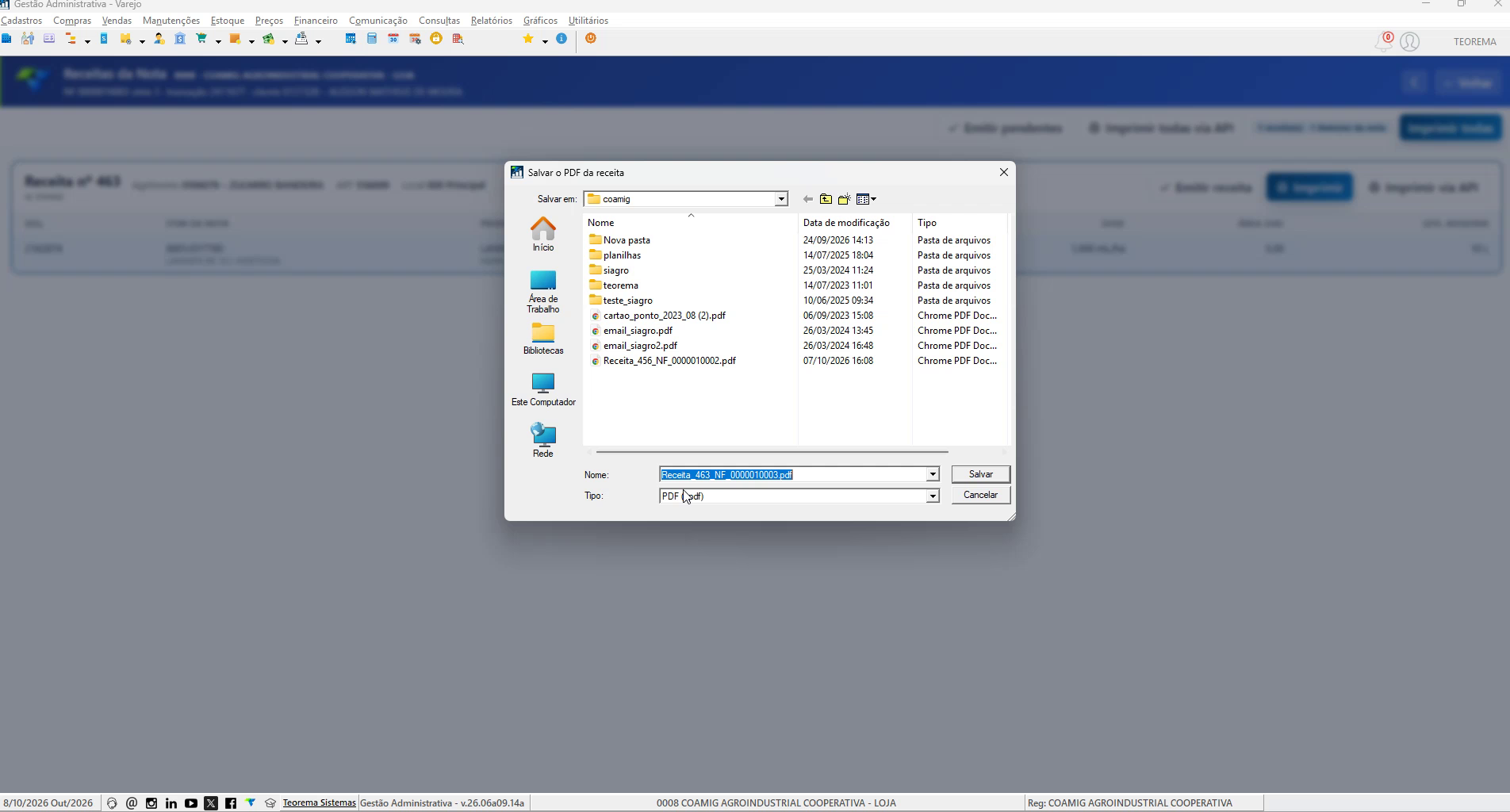Go back using the save dialog's back arrow
The image size is (1510, 812).
coord(807,199)
